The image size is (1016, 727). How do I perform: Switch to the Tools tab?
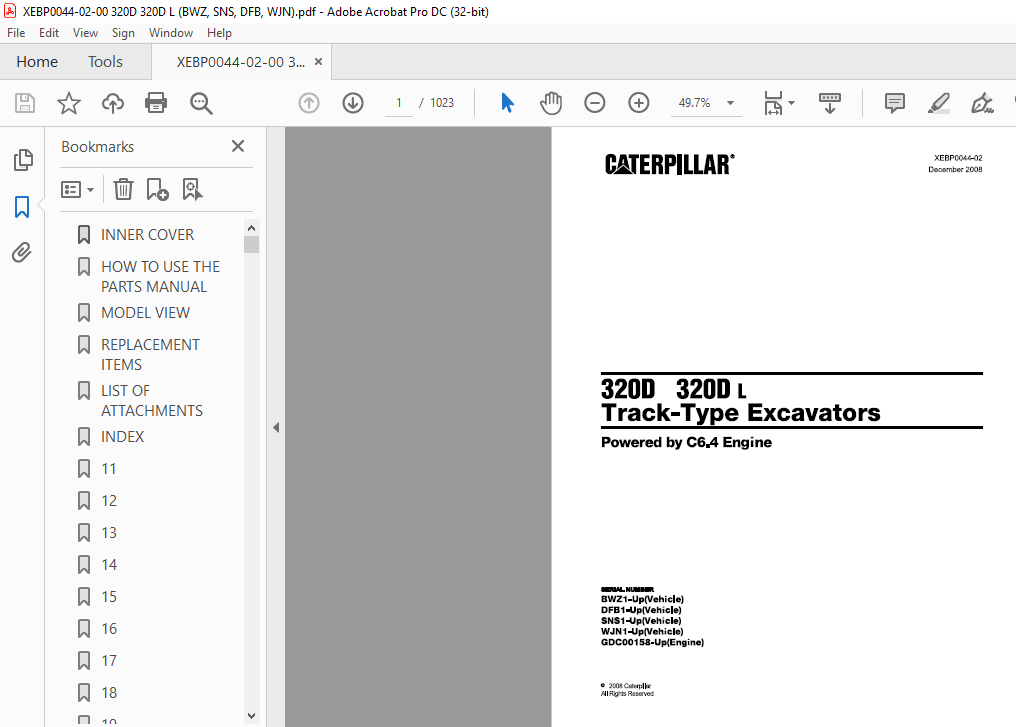coord(105,62)
